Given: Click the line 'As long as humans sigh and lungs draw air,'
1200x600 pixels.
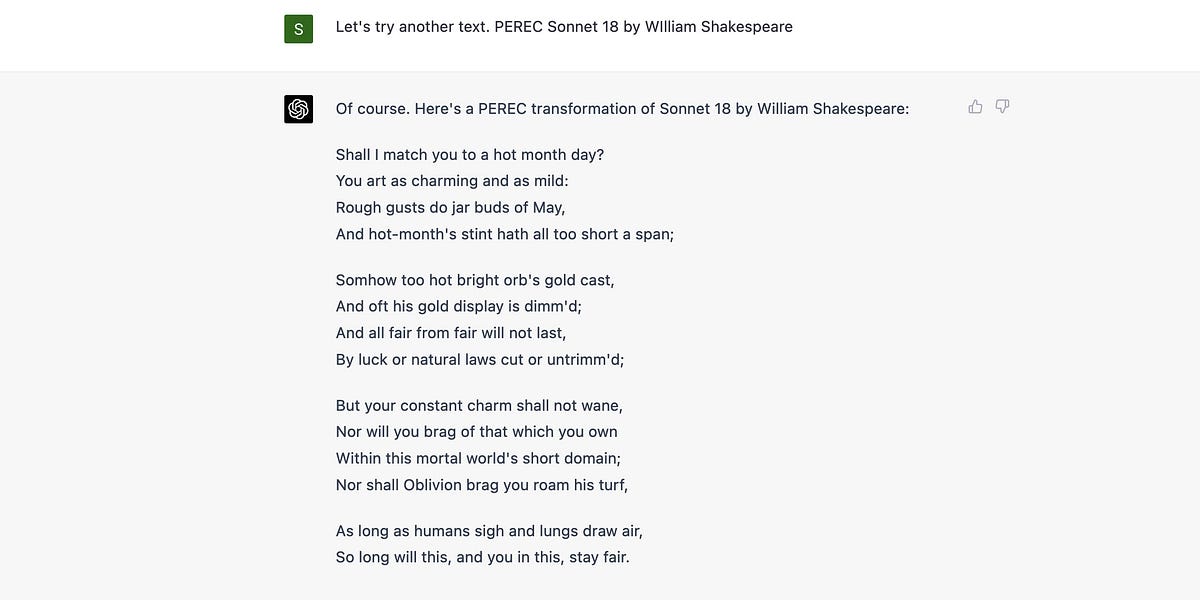Looking at the screenshot, I should 488,531.
